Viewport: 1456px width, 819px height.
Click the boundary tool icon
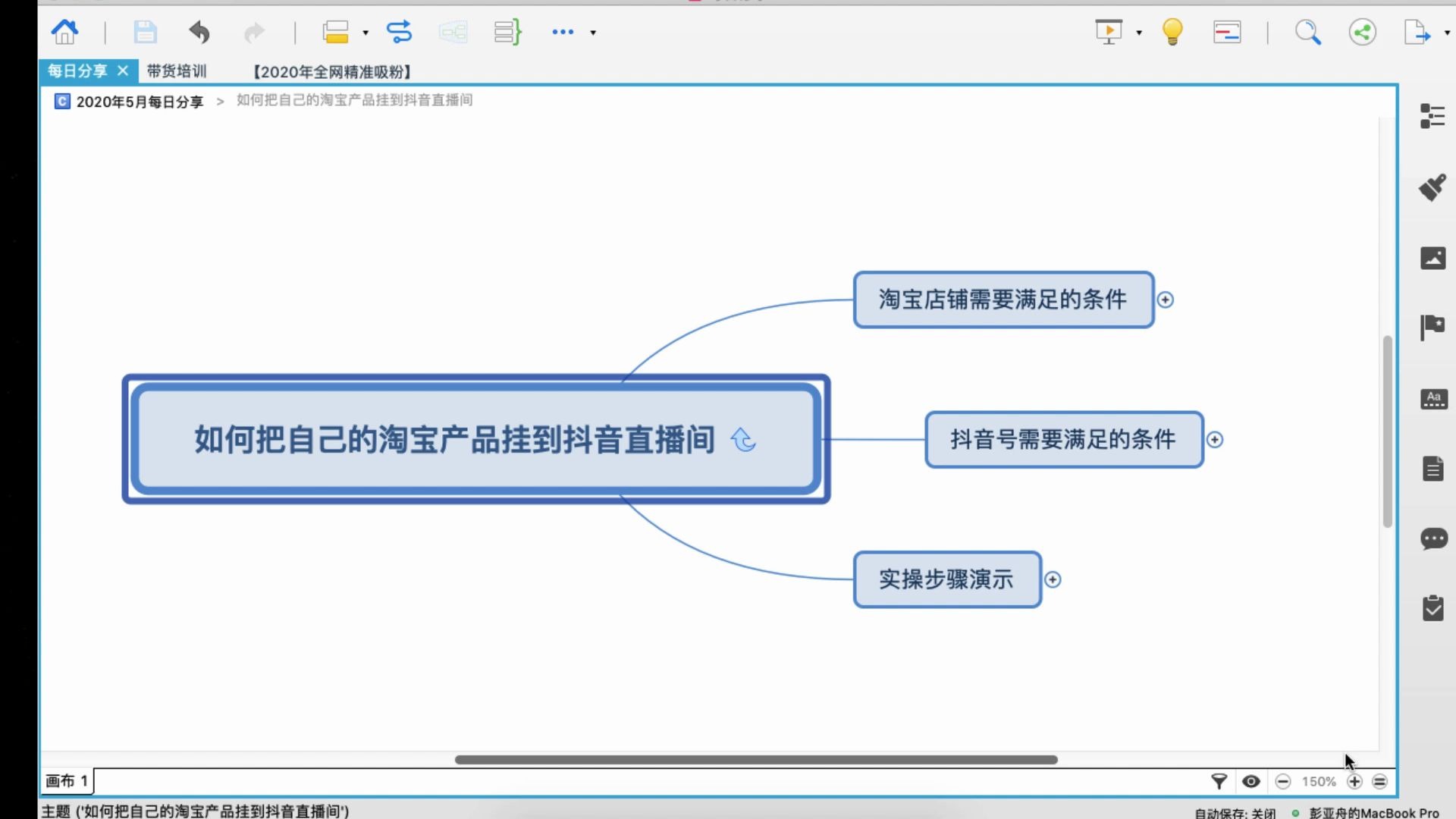[453, 32]
